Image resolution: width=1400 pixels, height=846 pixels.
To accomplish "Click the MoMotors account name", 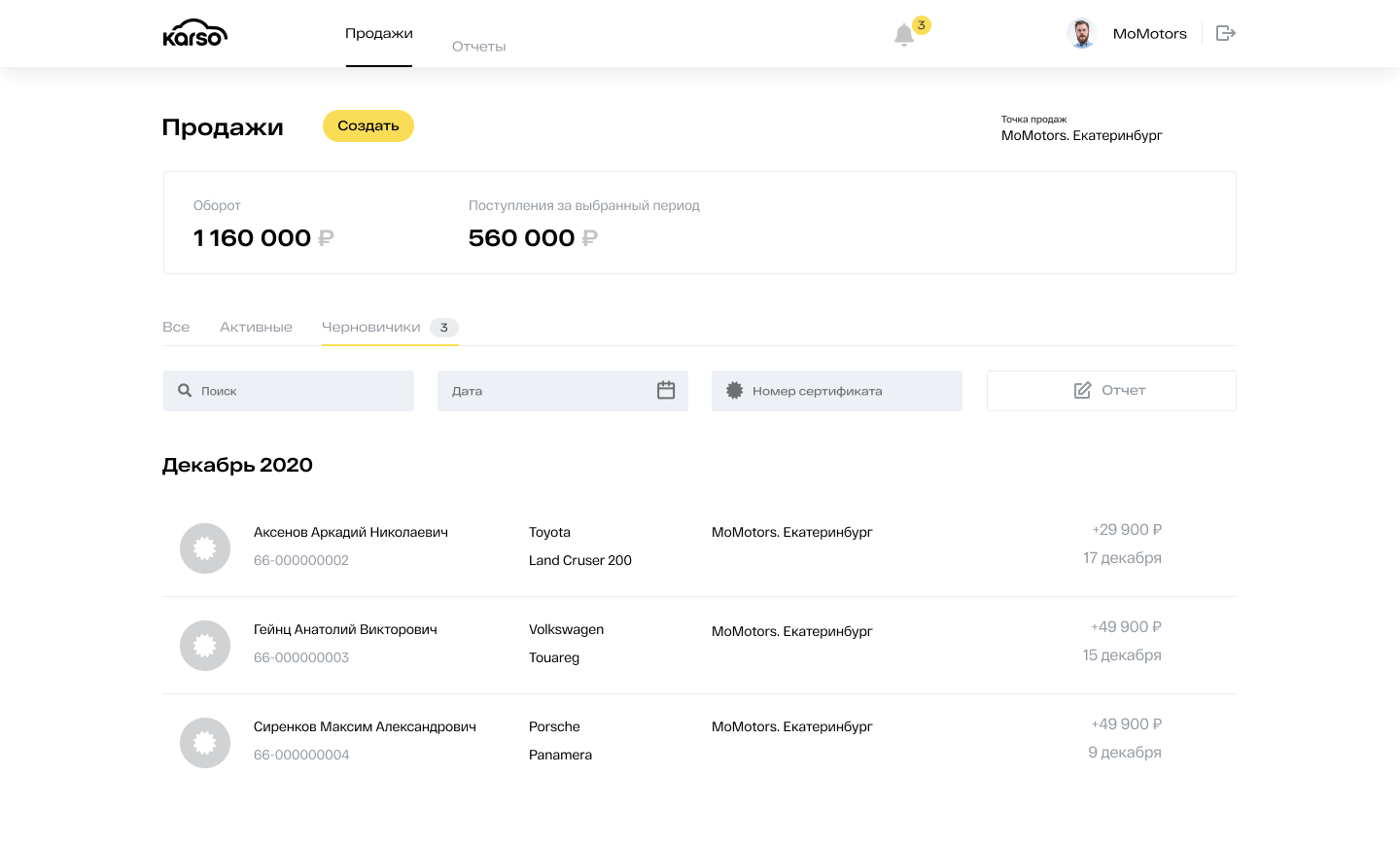I will (1150, 33).
